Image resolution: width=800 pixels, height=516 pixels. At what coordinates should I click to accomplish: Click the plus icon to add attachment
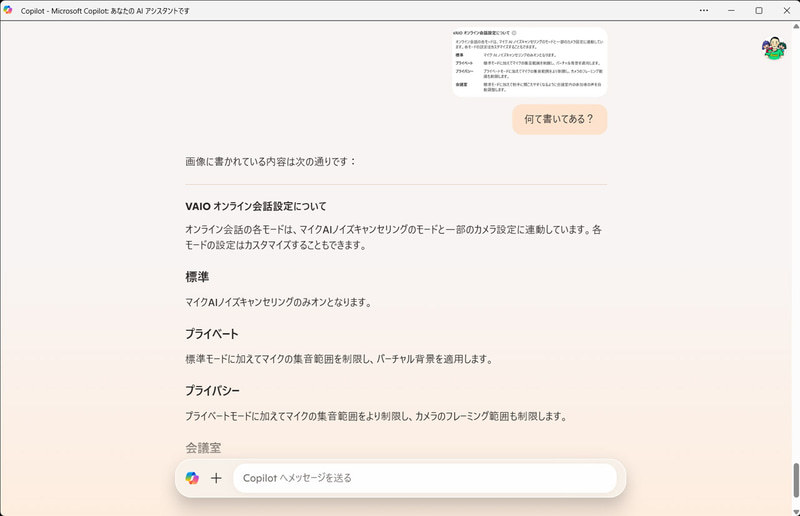click(x=216, y=478)
